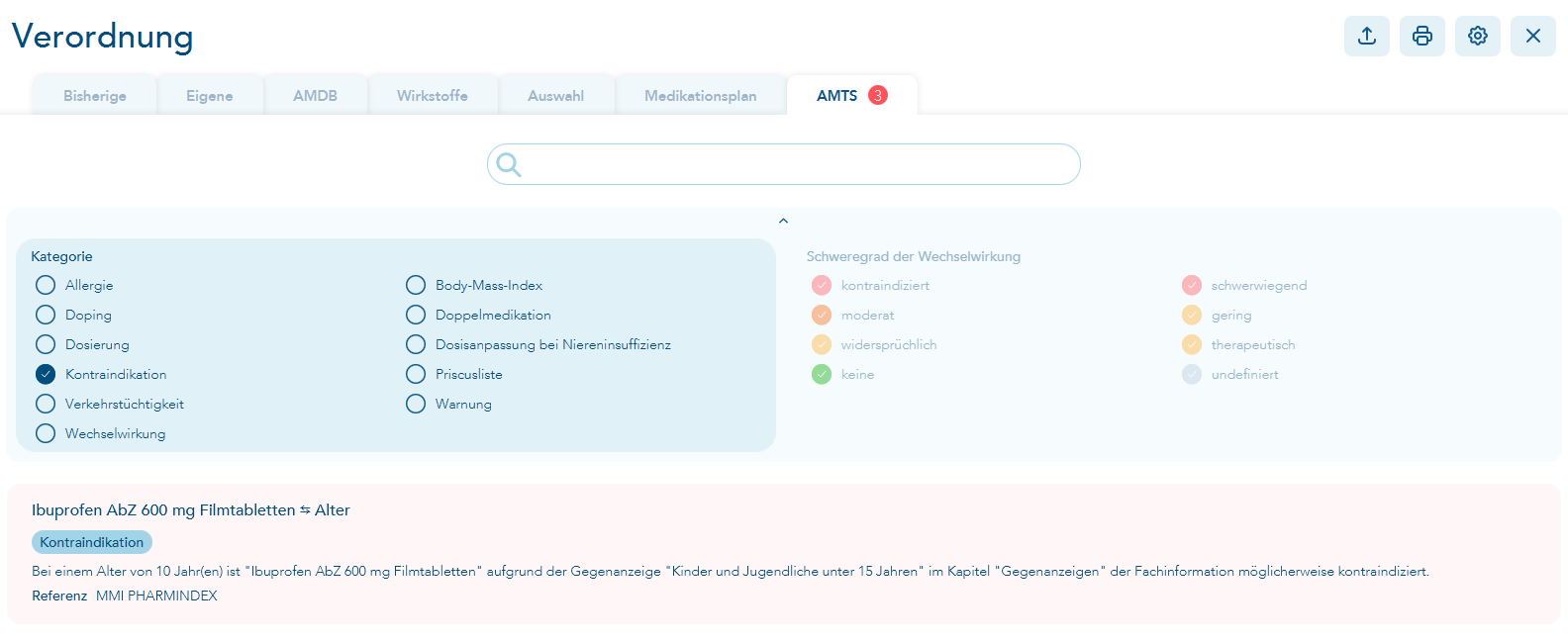The height and width of the screenshot is (642, 1568).
Task: Toggle the schwerwiegend severity checkbox
Action: pyautogui.click(x=1192, y=285)
